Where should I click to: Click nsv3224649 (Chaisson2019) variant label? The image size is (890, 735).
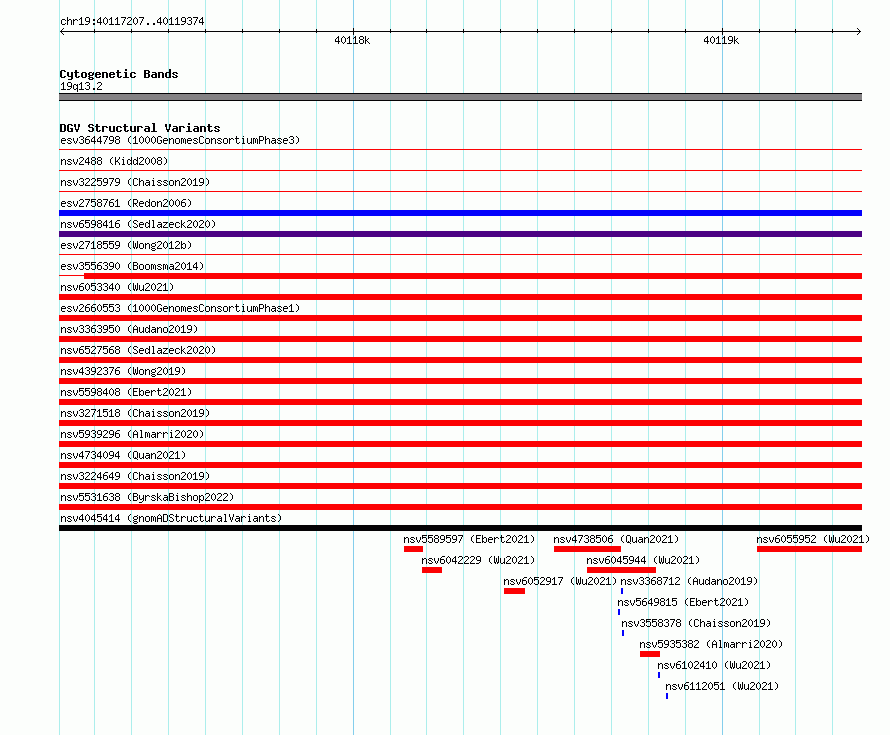point(135,476)
